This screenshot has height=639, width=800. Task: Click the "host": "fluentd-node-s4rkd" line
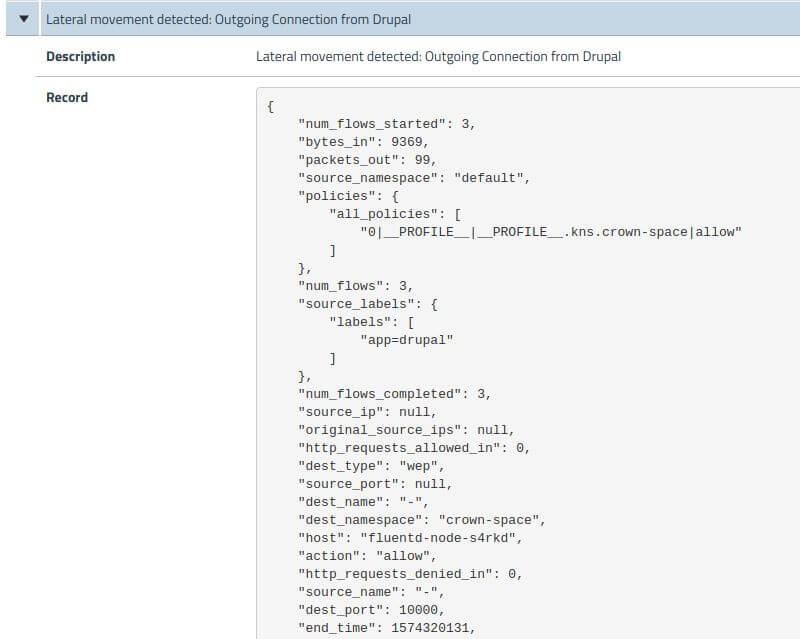point(410,538)
